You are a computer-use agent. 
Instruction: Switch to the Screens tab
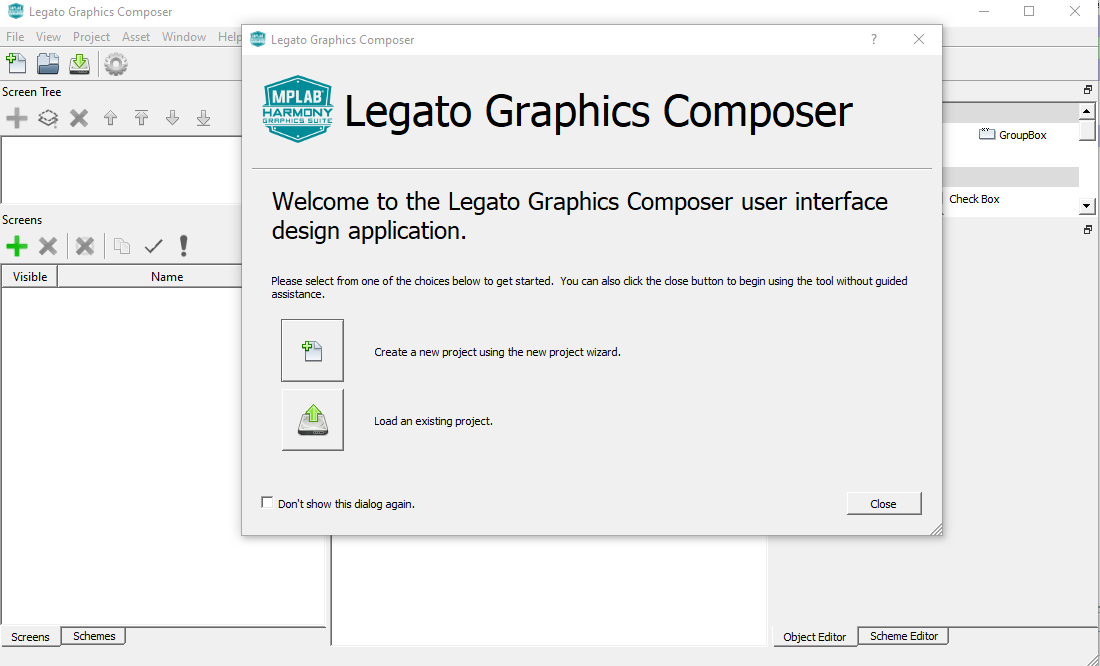[31, 637]
